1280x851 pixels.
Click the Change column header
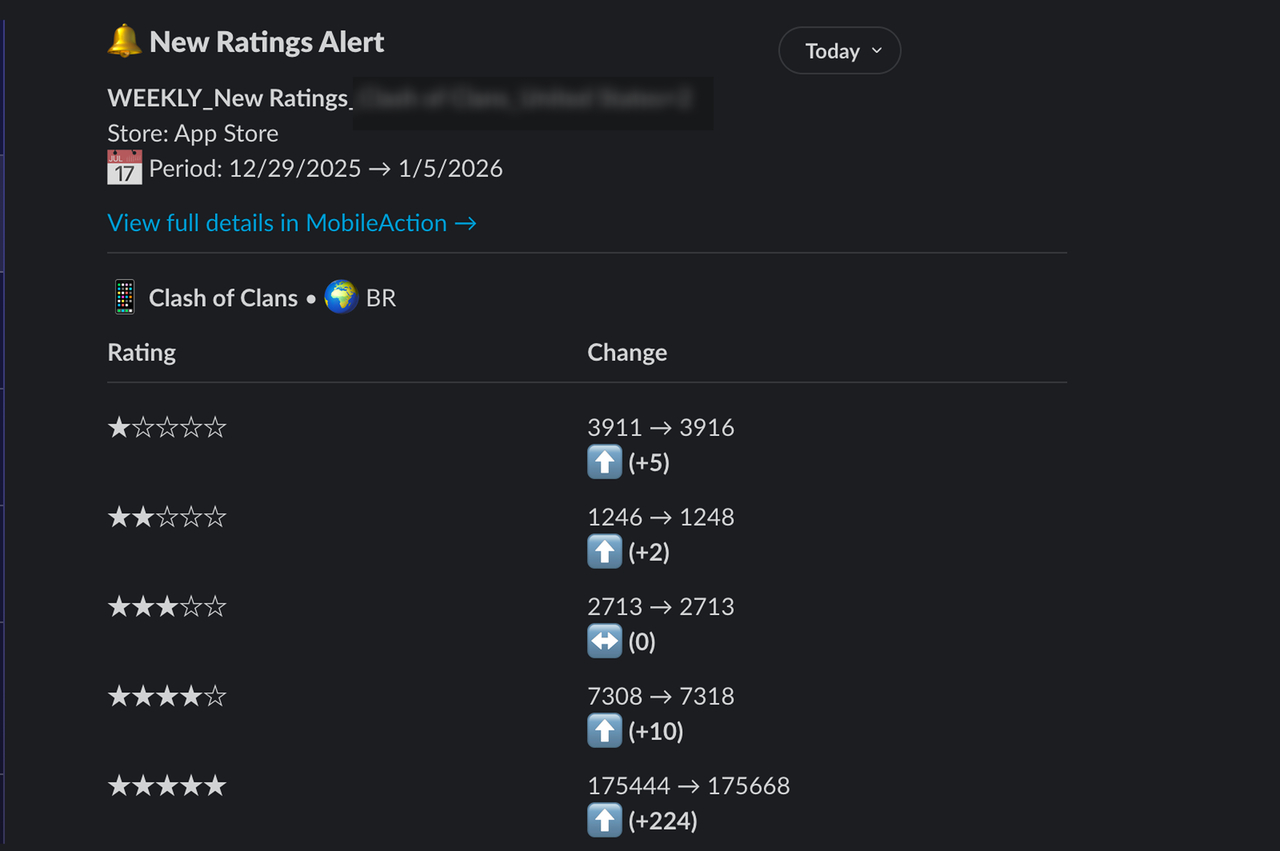627,353
